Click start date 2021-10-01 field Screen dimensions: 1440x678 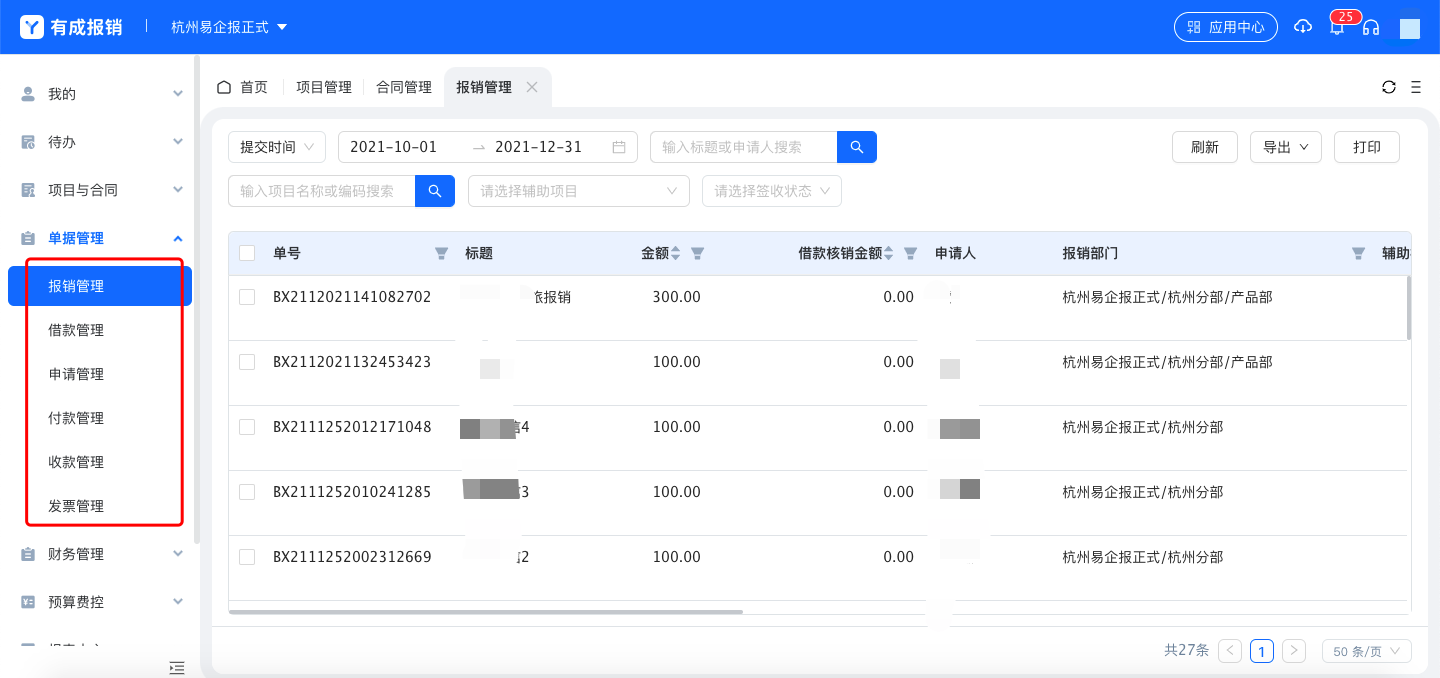394,147
